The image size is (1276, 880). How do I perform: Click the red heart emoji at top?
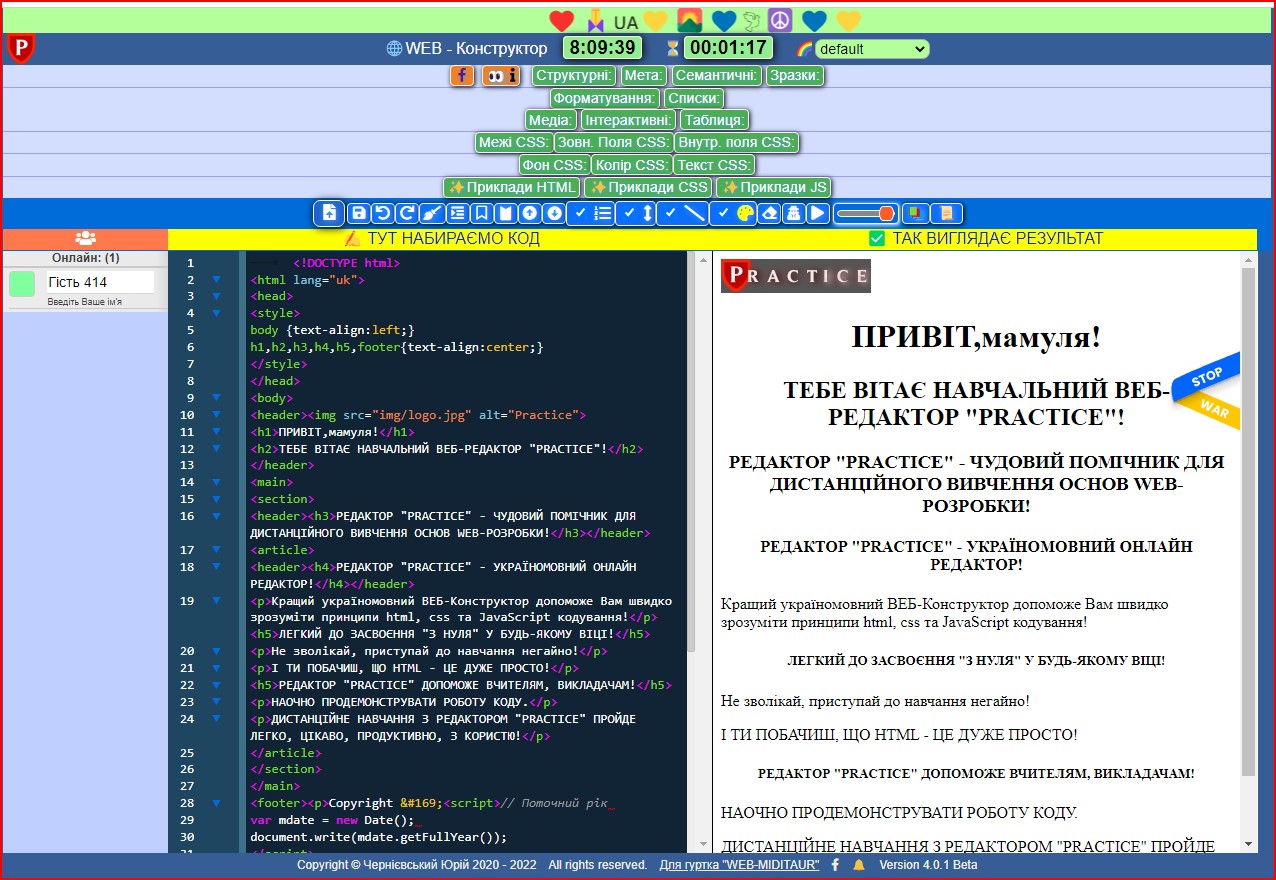tap(562, 20)
